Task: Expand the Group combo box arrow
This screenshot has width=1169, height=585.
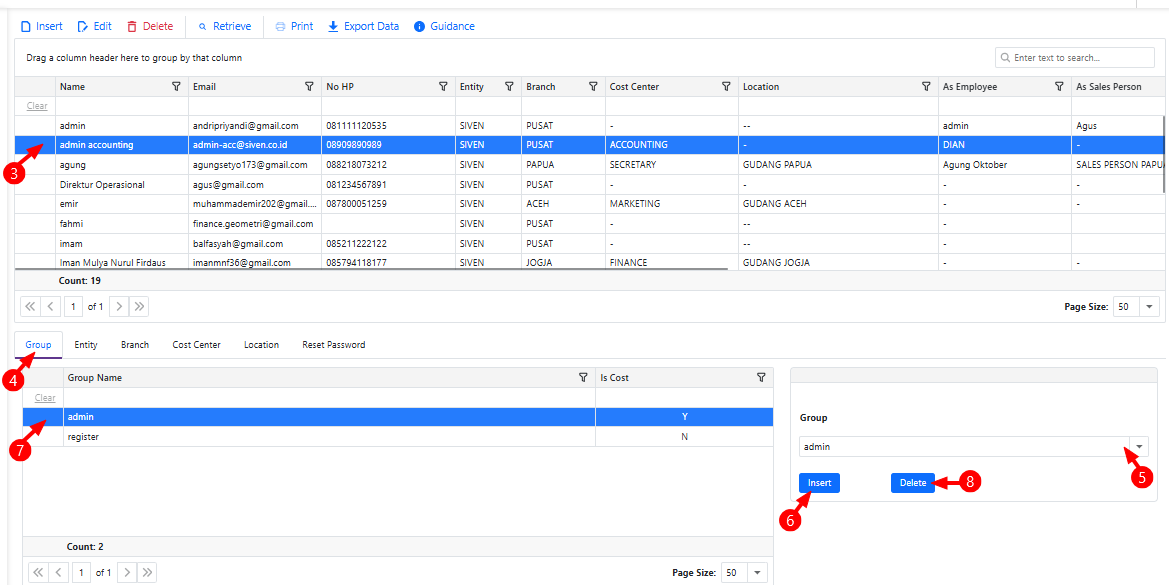Action: [x=1139, y=446]
